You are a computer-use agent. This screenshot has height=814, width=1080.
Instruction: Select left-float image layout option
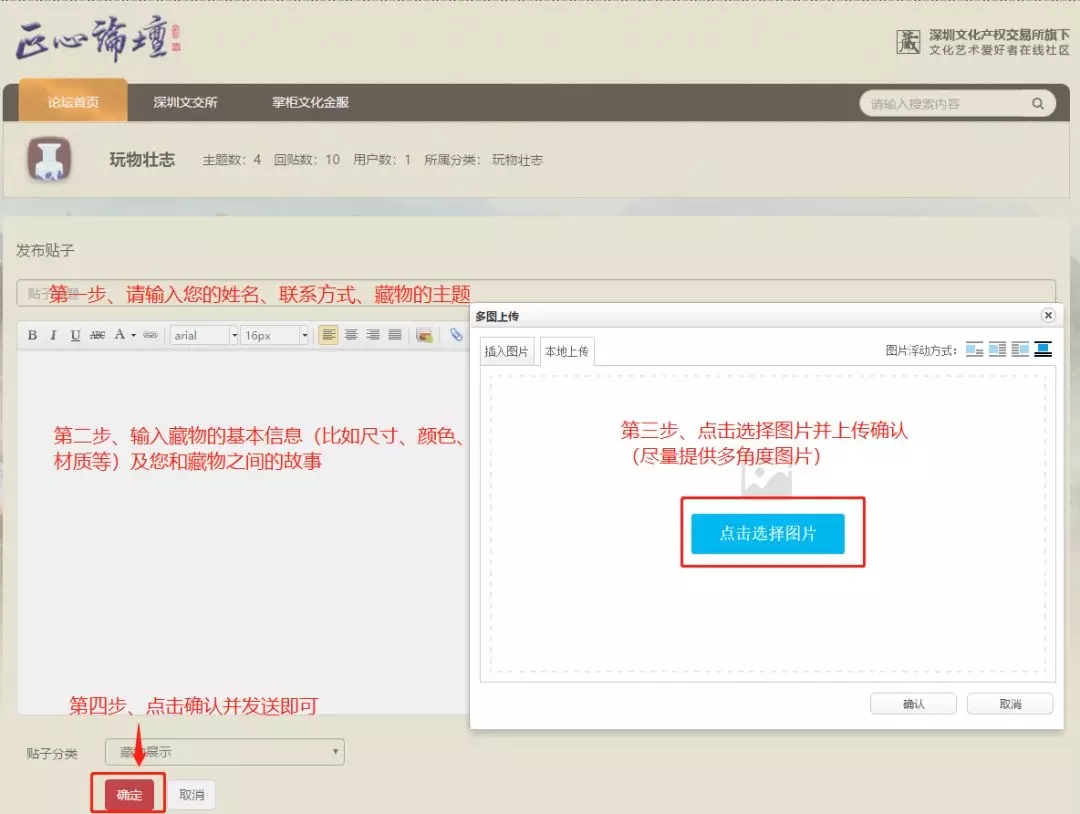pos(997,349)
